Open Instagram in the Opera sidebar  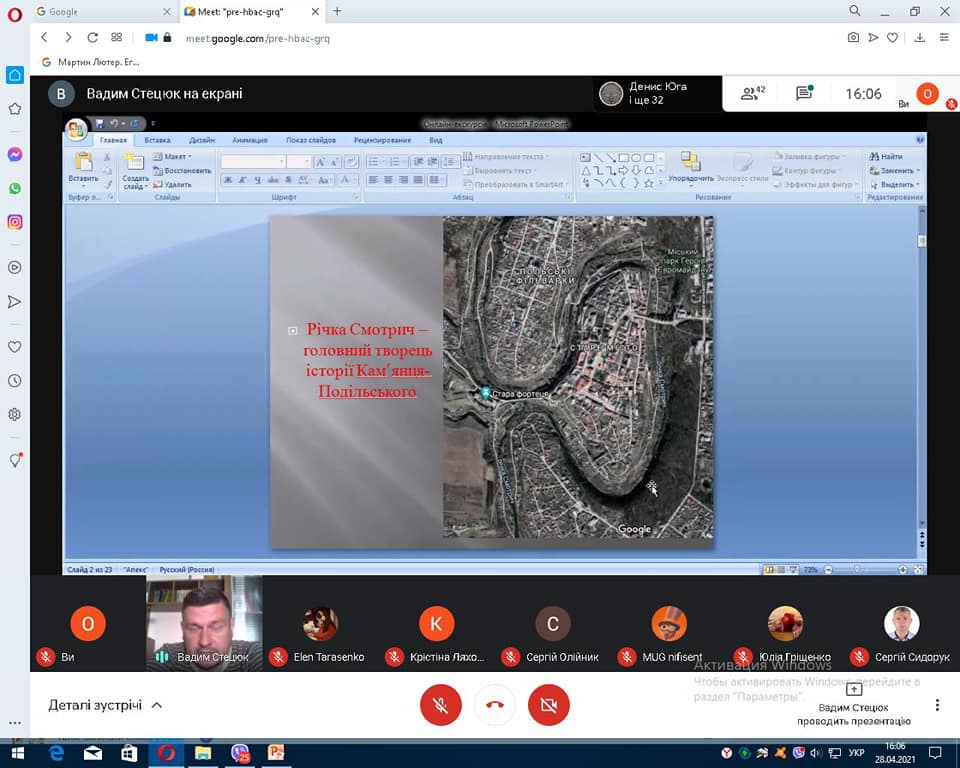click(15, 222)
